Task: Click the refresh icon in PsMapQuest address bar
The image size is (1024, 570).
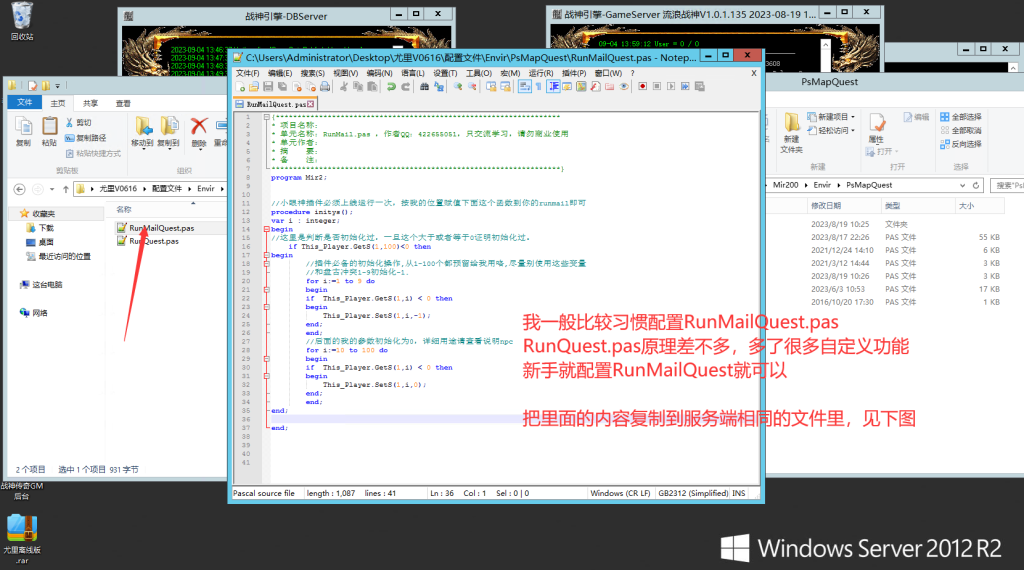Action: coord(976,185)
